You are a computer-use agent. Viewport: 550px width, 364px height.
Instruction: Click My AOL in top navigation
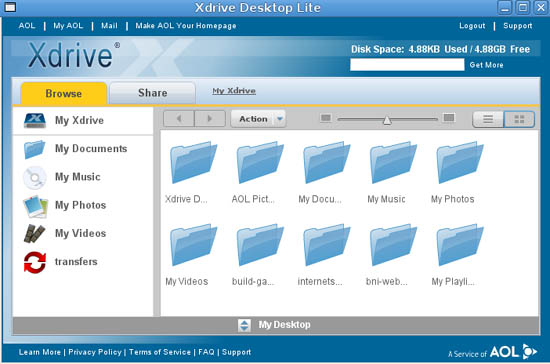point(68,26)
